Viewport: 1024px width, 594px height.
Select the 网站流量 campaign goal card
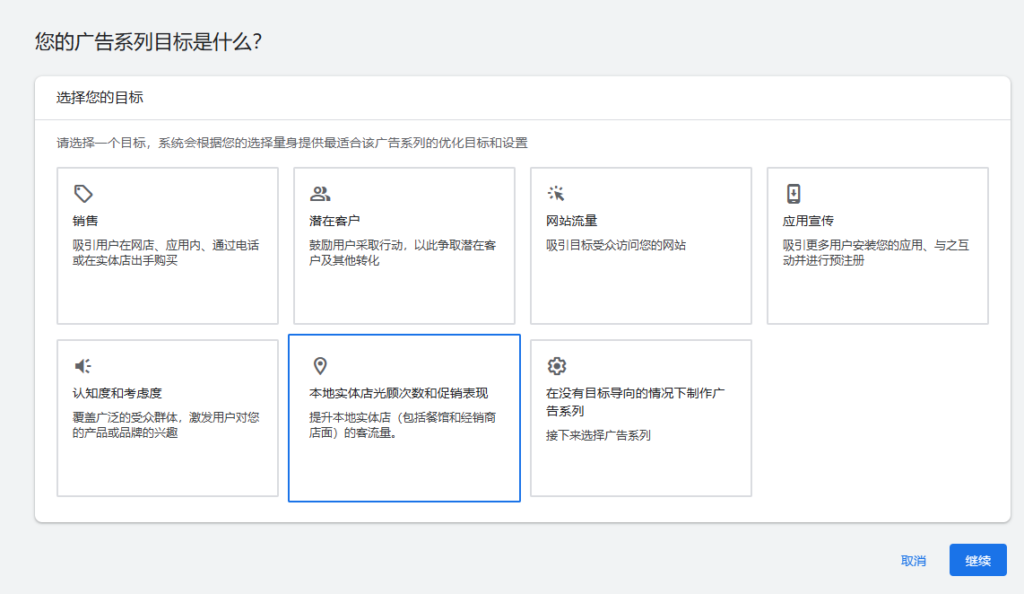tap(641, 245)
